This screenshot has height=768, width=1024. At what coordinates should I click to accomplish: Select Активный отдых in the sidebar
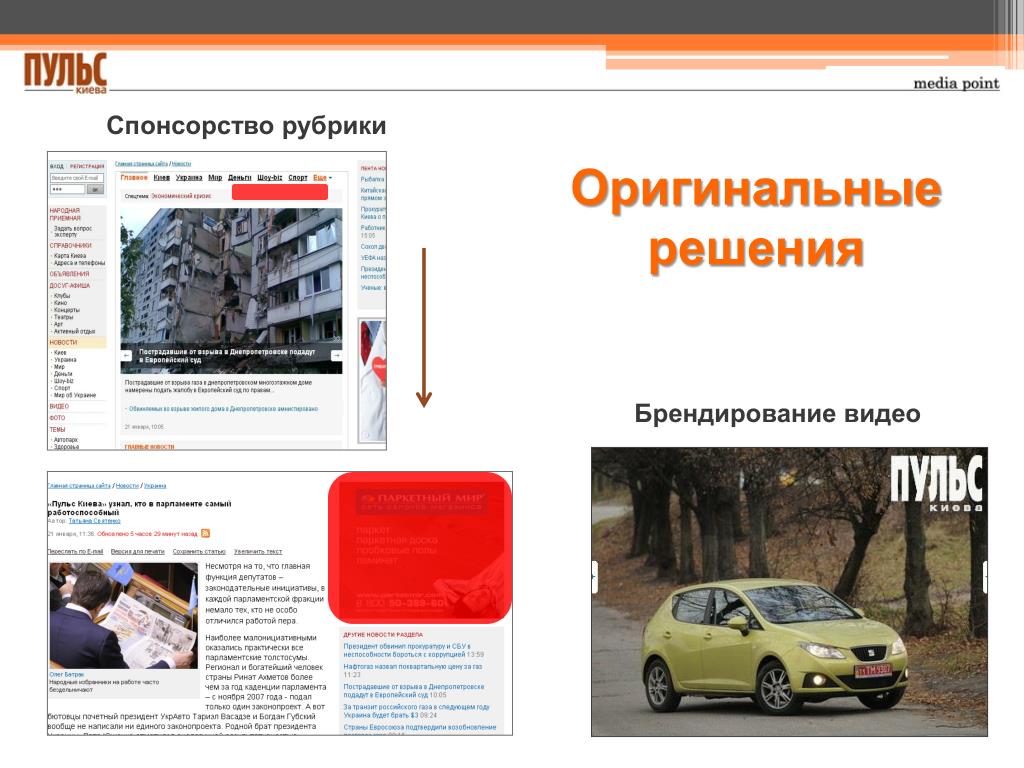point(74,331)
